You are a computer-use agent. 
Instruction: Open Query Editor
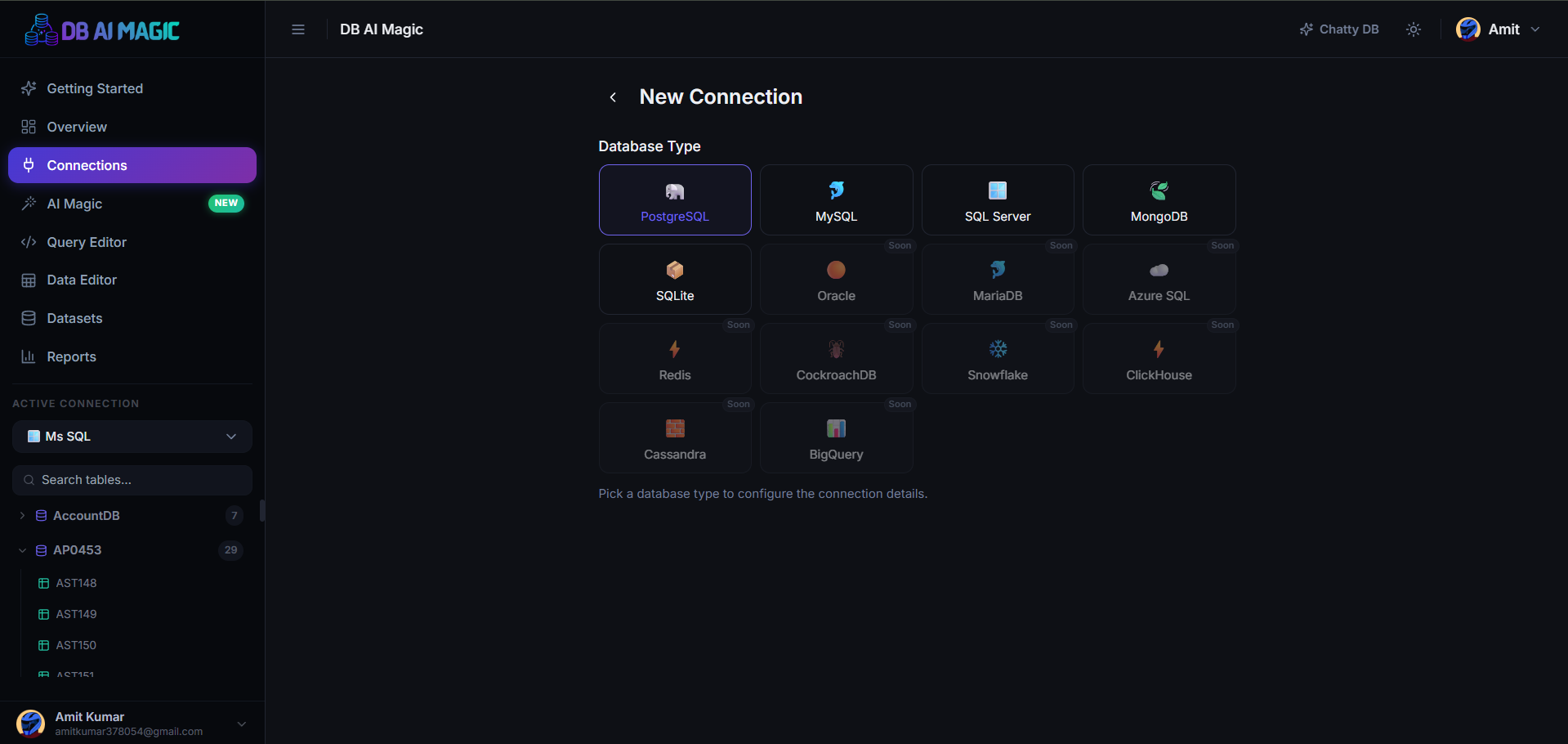pyautogui.click(x=132, y=242)
